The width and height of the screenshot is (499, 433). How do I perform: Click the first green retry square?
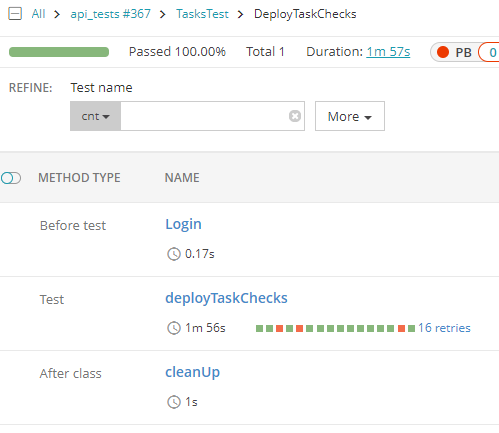[259, 329]
